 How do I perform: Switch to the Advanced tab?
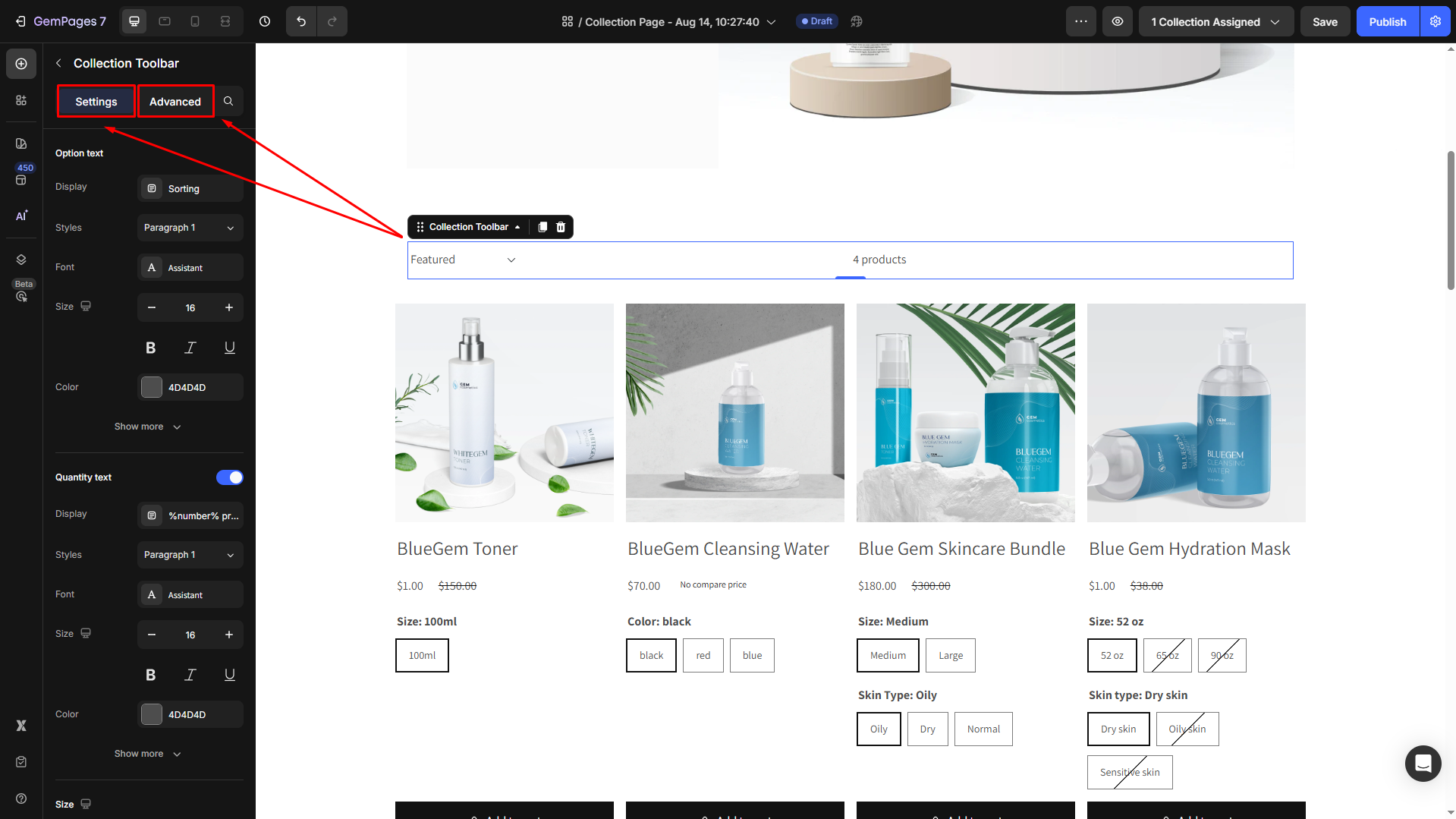[x=175, y=102]
